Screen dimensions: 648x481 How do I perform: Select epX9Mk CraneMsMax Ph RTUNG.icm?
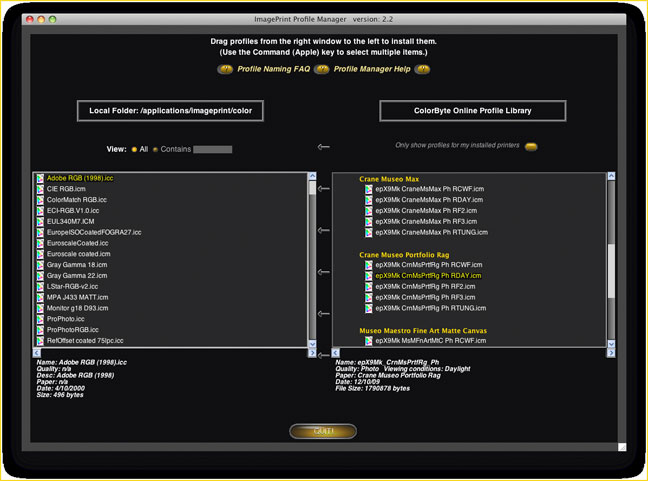pos(431,232)
